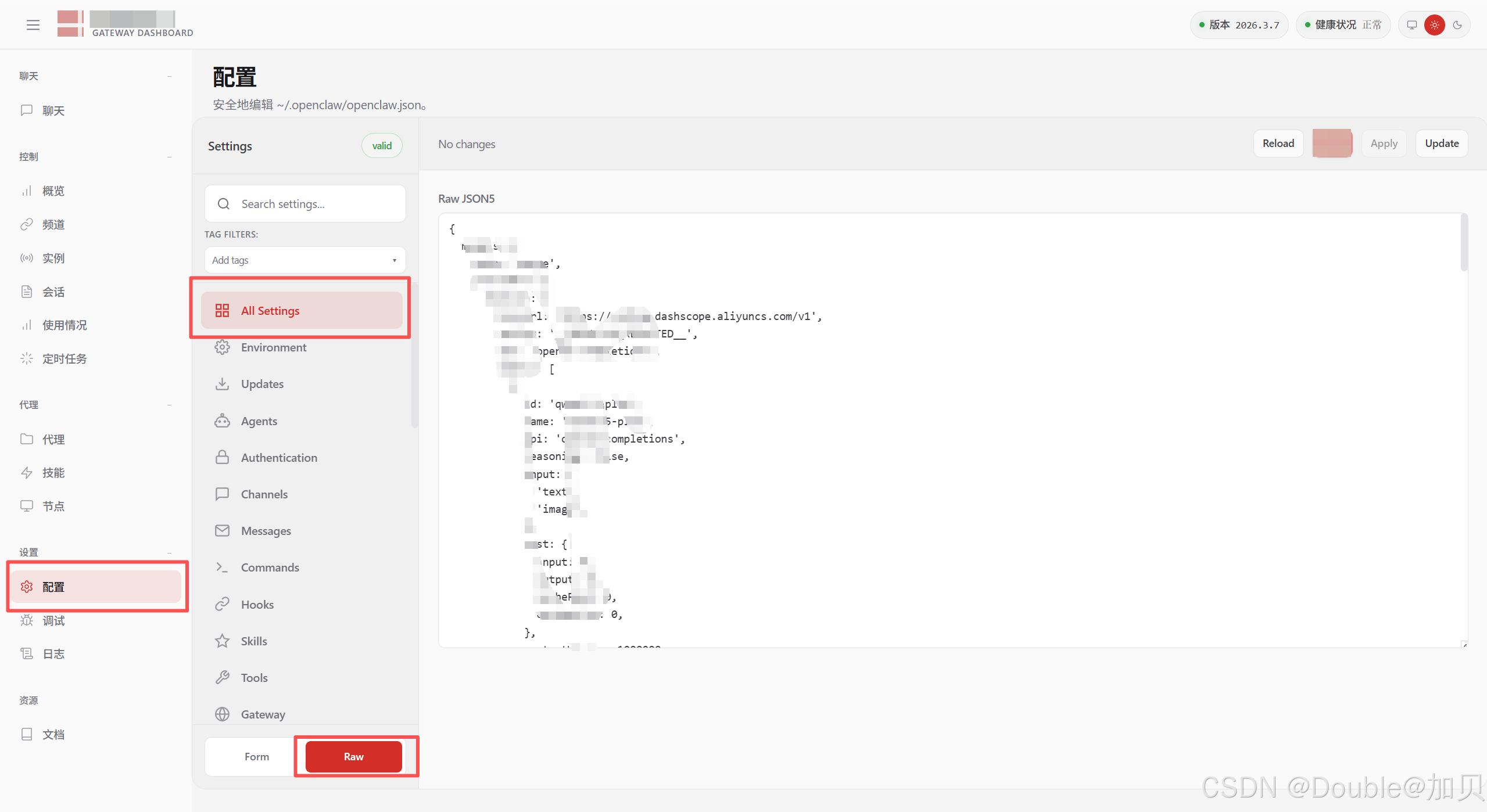Screen dimensions: 1487x812
Task: Switch to dark theme moon icon
Action: click(x=1457, y=25)
